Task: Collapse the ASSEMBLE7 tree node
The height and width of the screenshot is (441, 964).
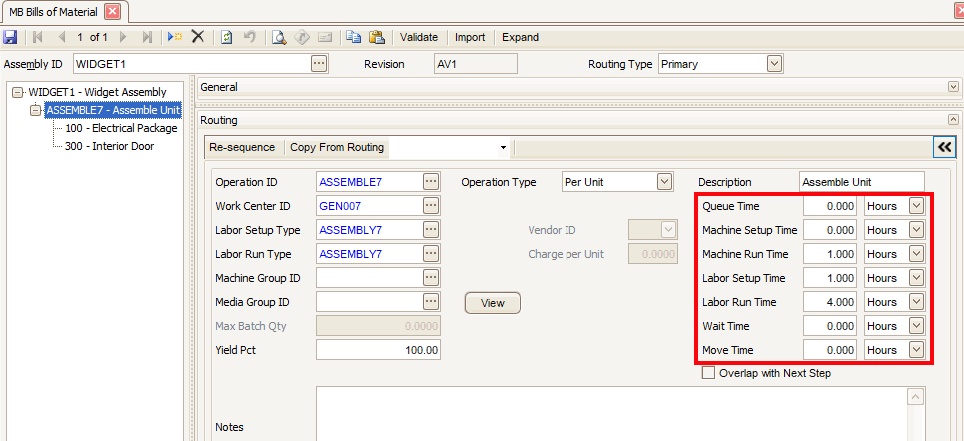Action: click(37, 110)
